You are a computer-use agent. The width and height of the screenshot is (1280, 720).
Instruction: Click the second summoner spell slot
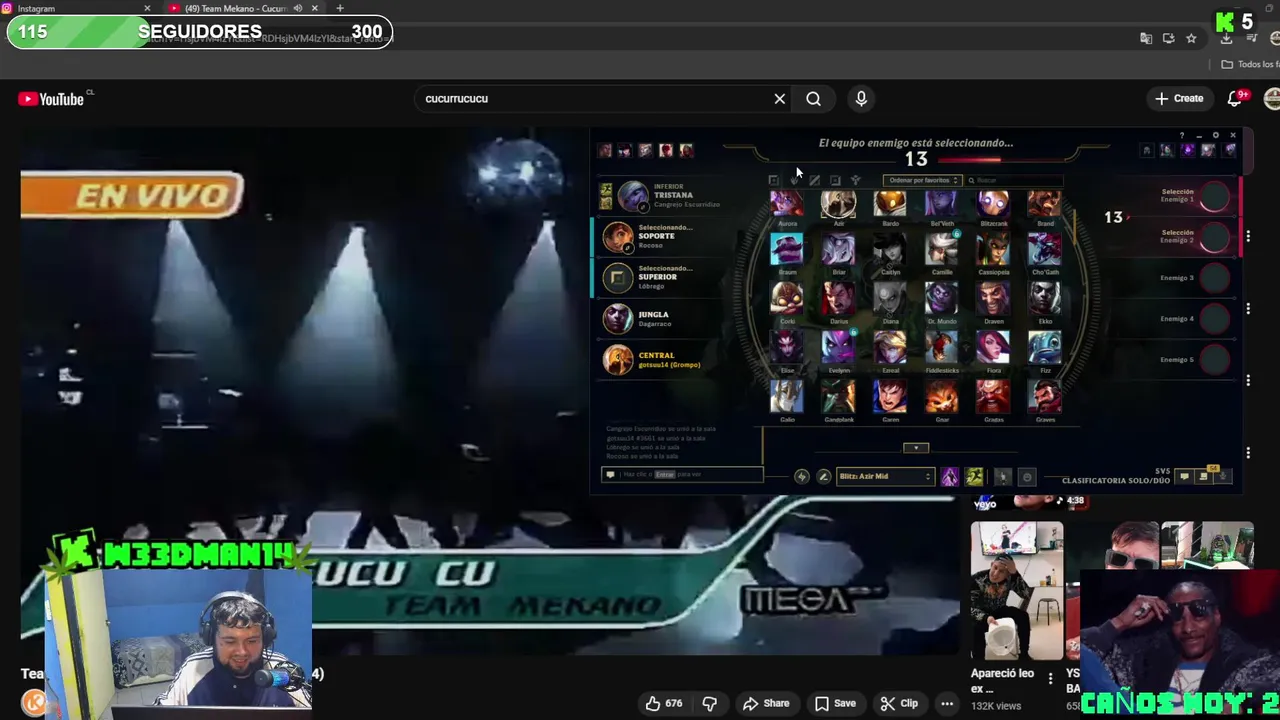(974, 477)
